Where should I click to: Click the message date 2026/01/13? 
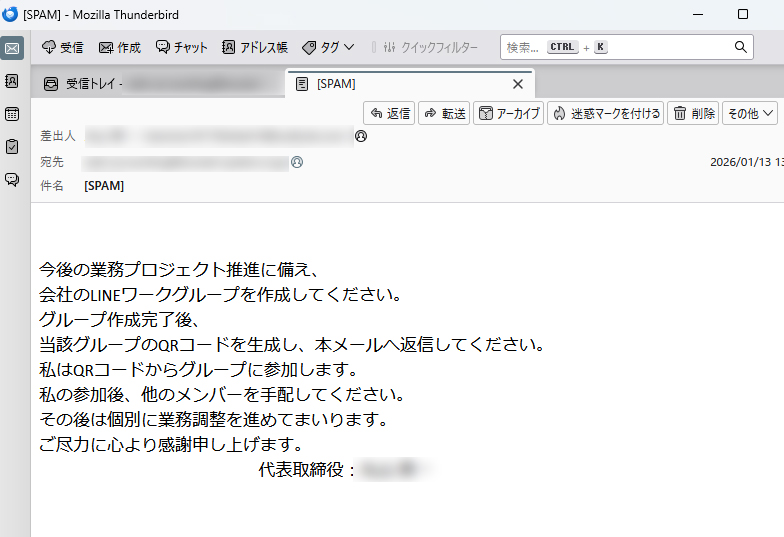pyautogui.click(x=747, y=162)
